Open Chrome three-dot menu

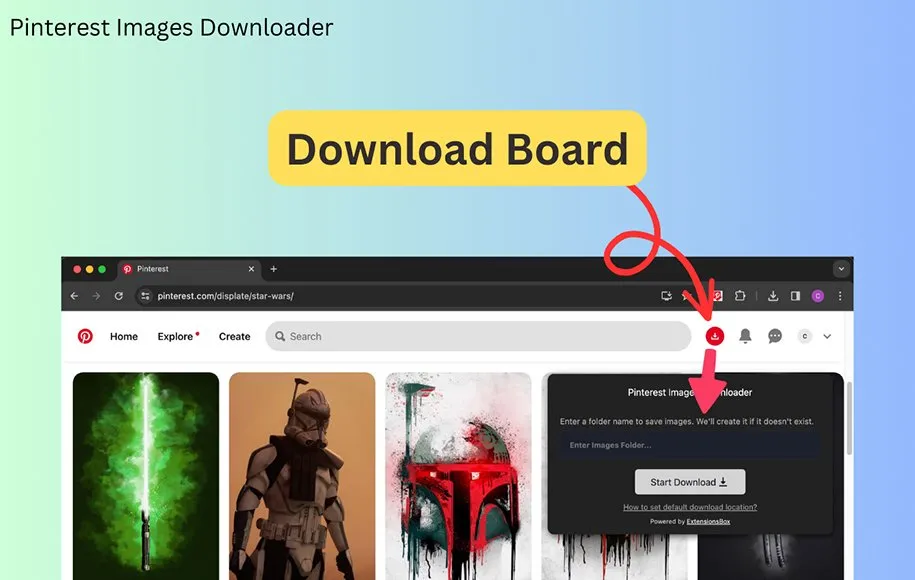click(840, 296)
